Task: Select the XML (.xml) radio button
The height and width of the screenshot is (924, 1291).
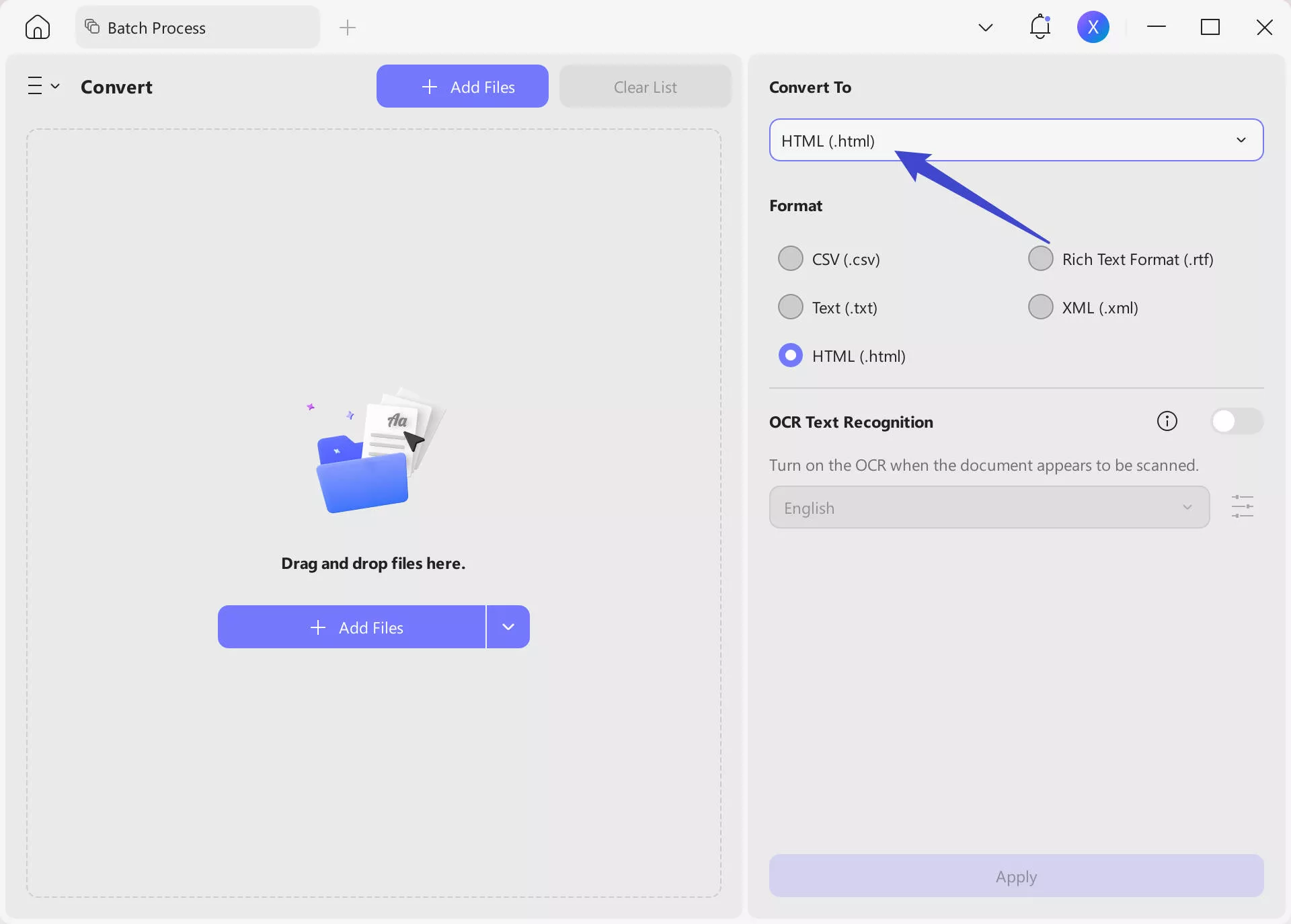Action: coord(1041,307)
